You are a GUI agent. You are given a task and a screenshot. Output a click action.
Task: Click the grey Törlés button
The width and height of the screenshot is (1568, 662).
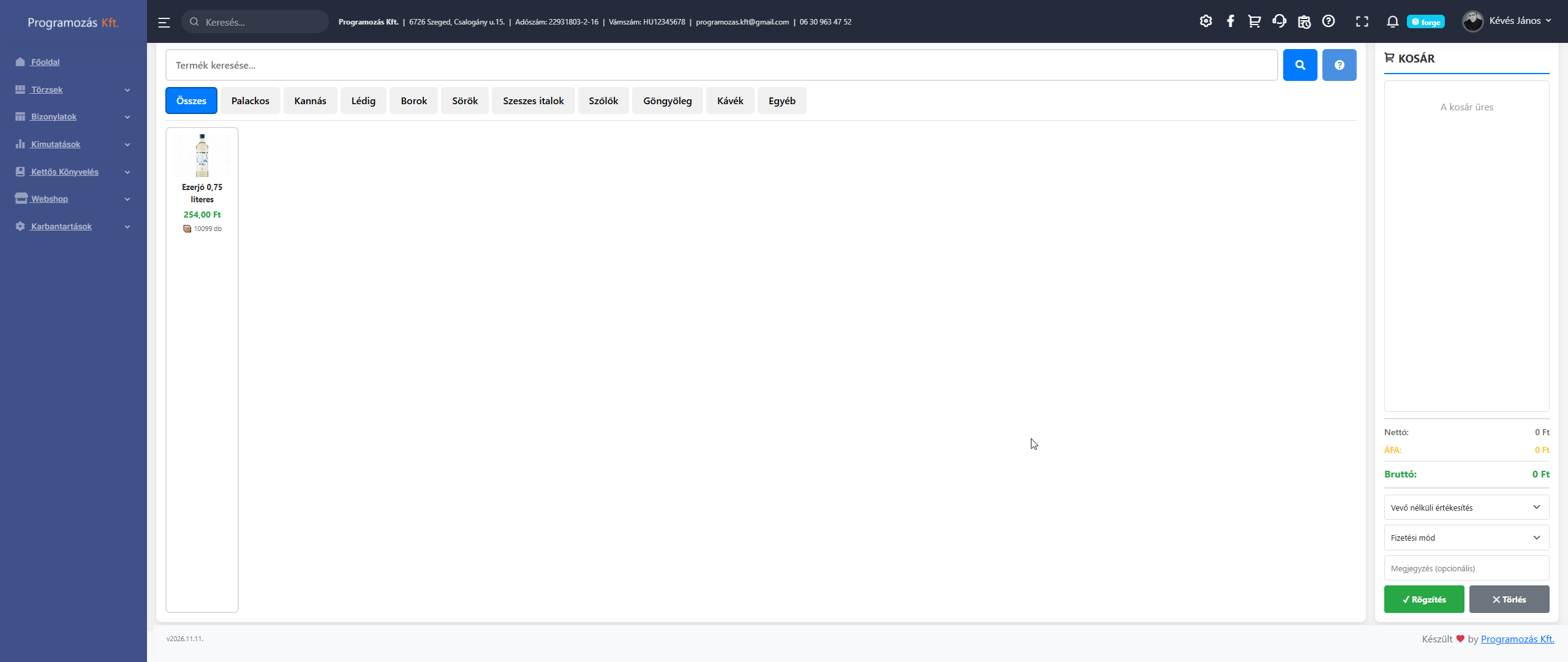1509,599
